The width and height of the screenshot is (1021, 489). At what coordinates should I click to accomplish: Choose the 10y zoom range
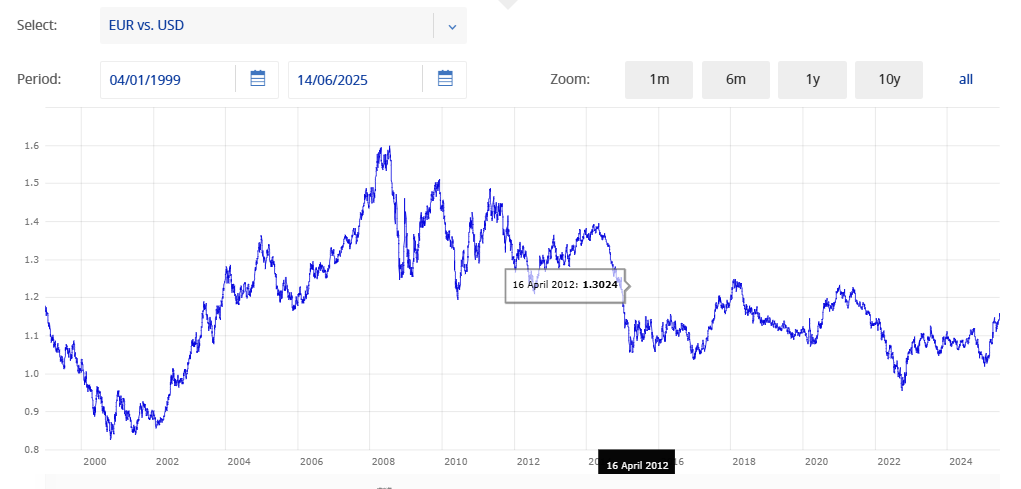889,80
